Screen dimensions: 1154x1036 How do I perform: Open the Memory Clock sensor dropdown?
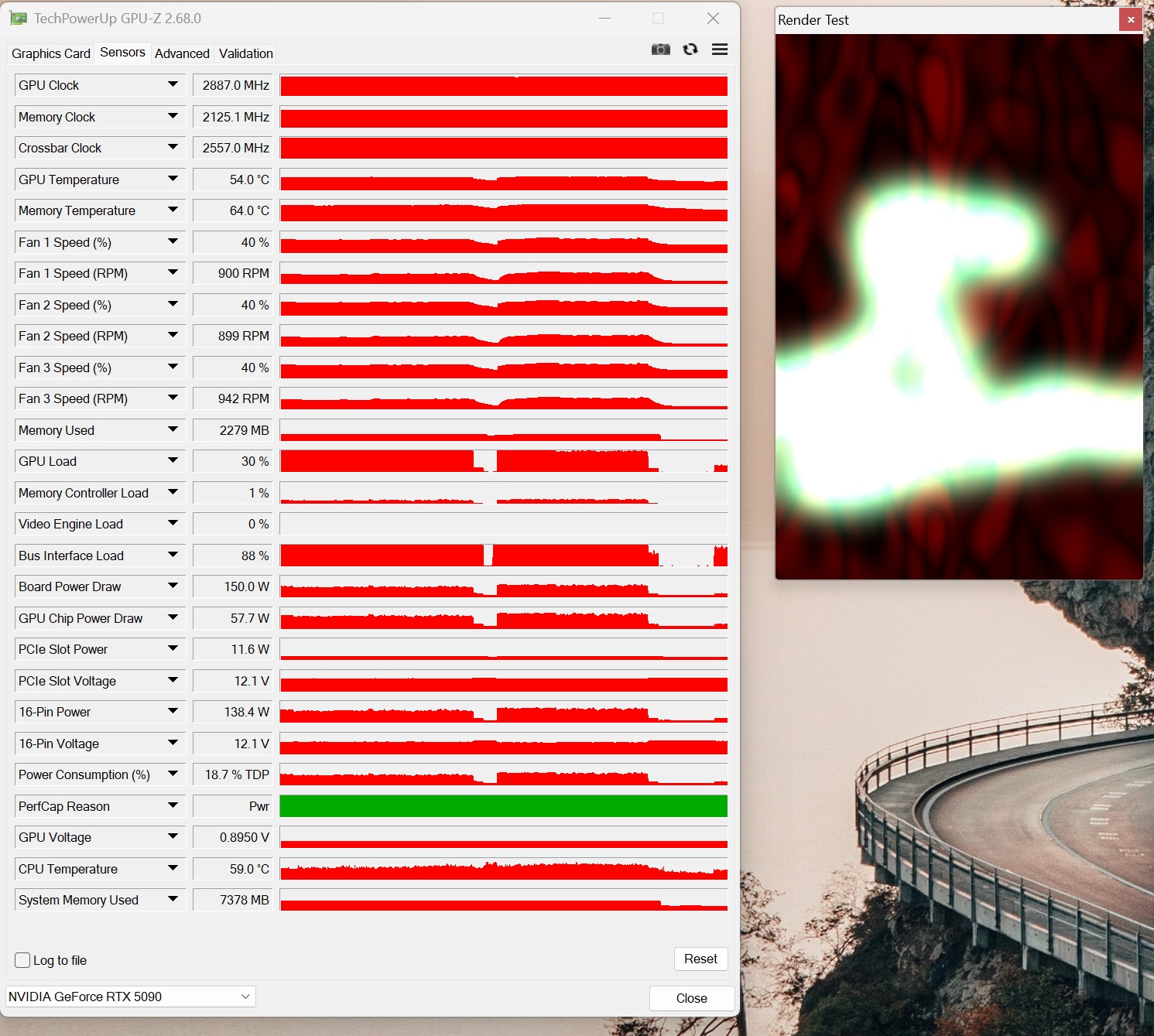[173, 116]
